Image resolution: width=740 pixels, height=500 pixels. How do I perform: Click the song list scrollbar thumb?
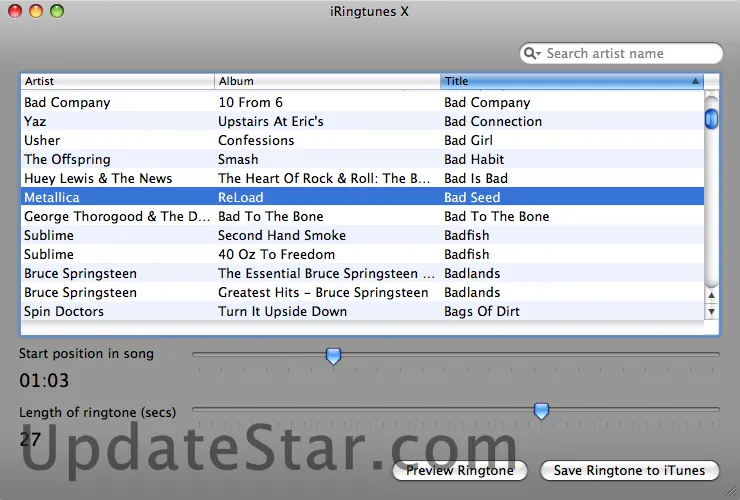click(x=712, y=118)
